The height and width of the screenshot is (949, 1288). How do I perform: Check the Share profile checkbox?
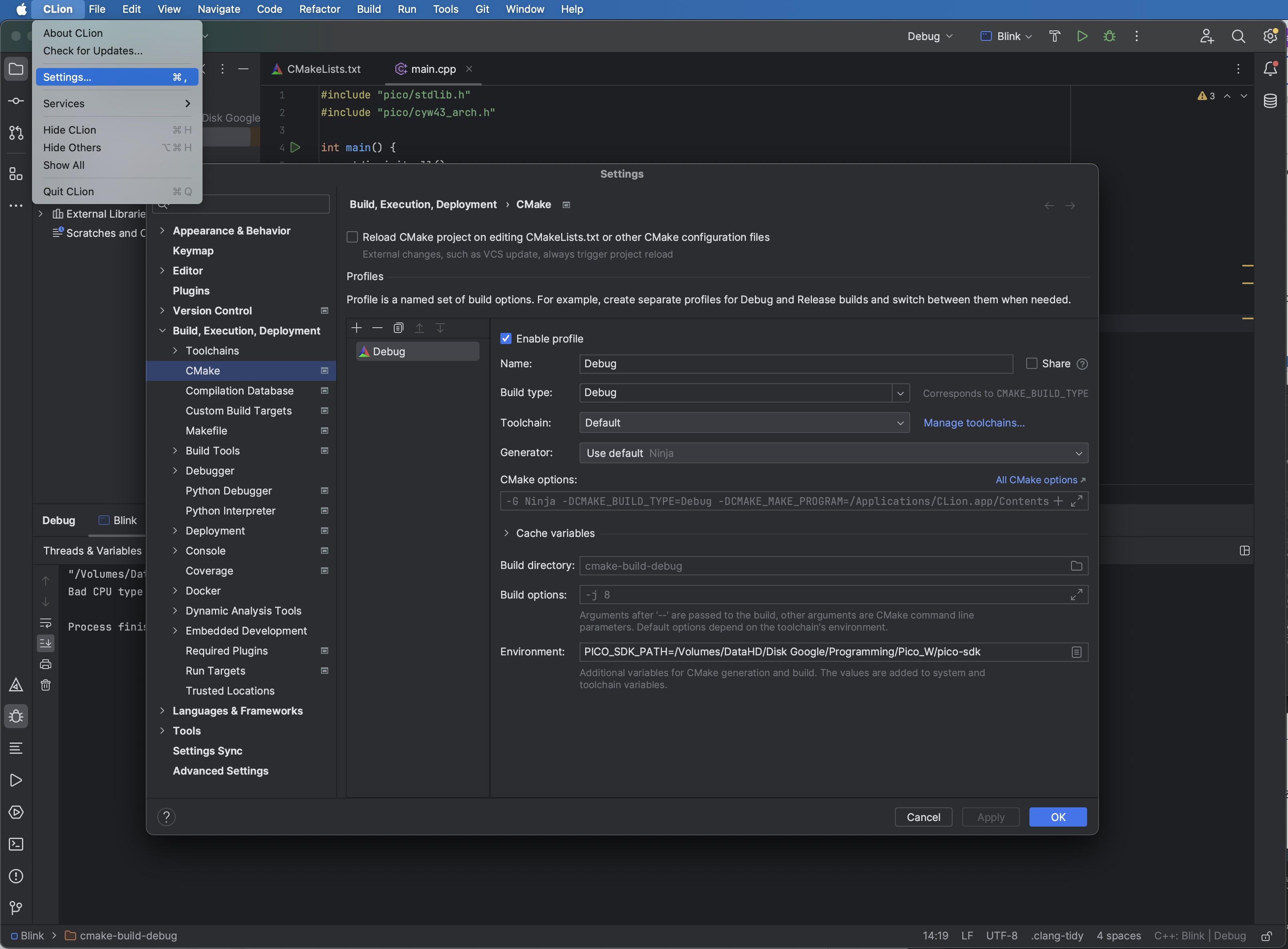coord(1032,364)
